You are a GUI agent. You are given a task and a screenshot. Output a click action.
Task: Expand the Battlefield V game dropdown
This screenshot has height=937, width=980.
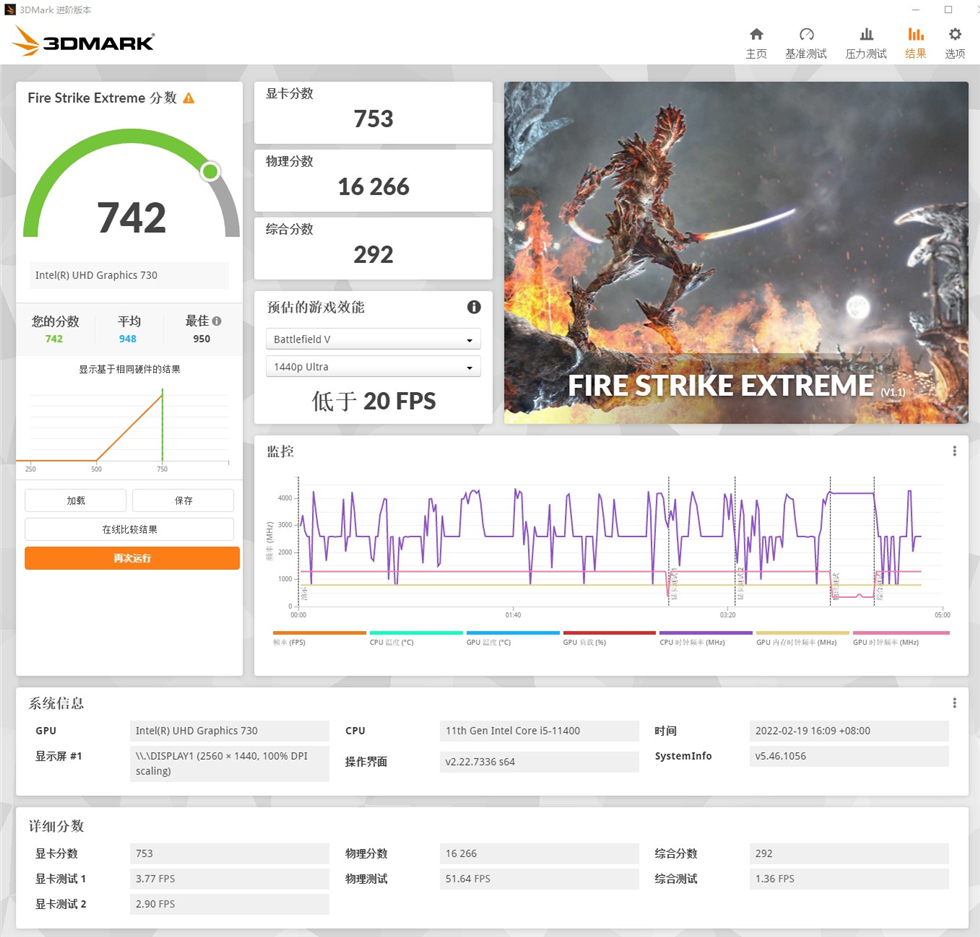[x=373, y=339]
